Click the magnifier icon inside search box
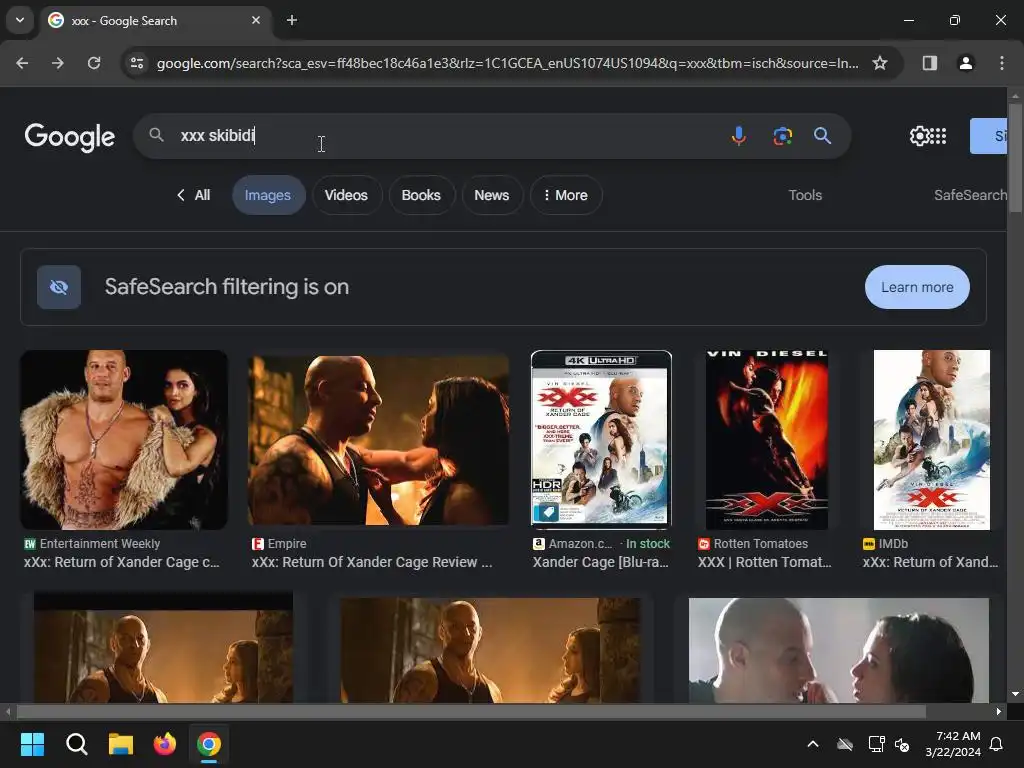 coord(156,135)
